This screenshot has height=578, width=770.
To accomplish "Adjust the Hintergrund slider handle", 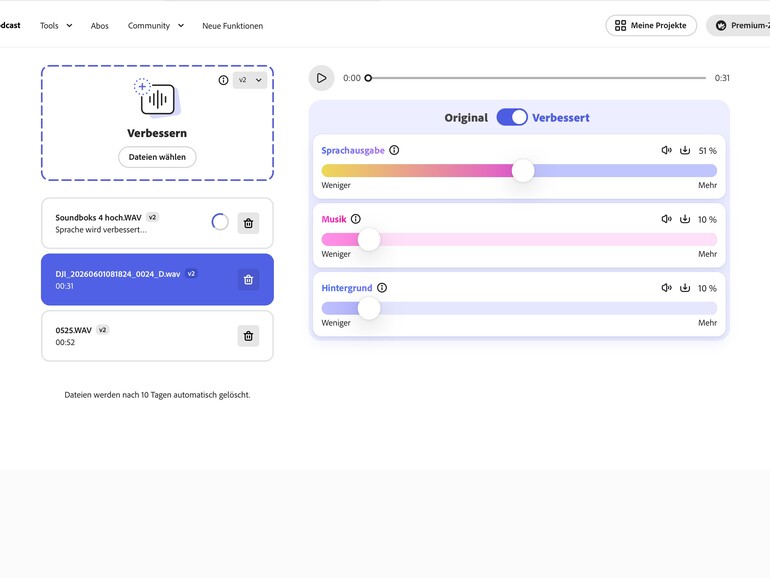I will [x=369, y=308].
